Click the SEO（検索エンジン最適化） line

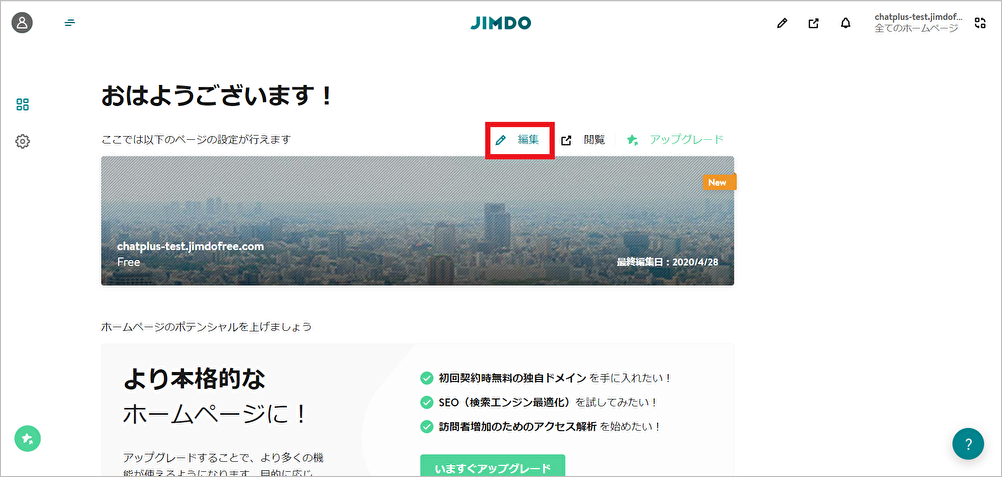click(x=548, y=402)
